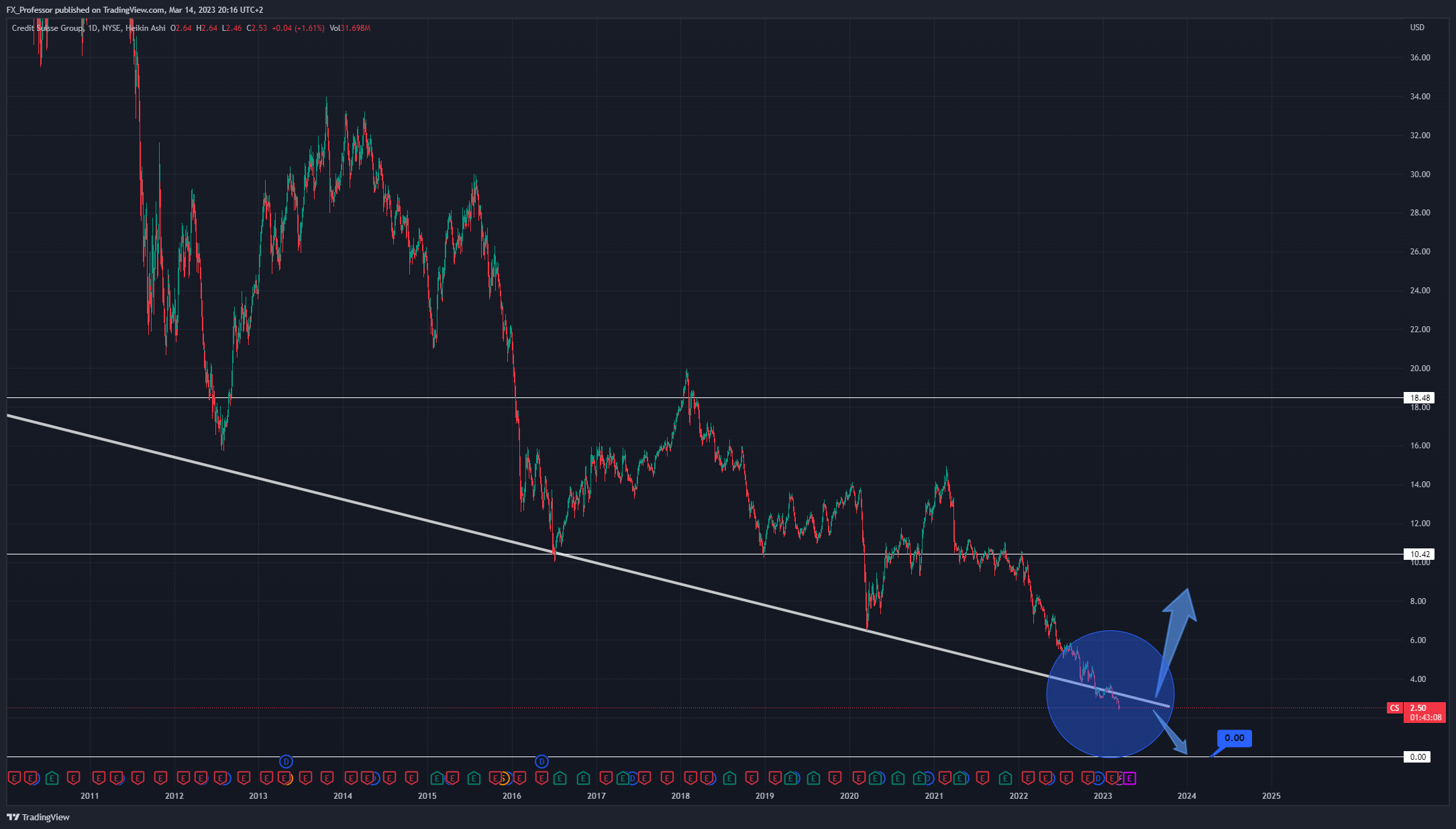Viewport: 1456px width, 829px height.
Task: Click the dividend D marker above 2016
Action: click(541, 762)
